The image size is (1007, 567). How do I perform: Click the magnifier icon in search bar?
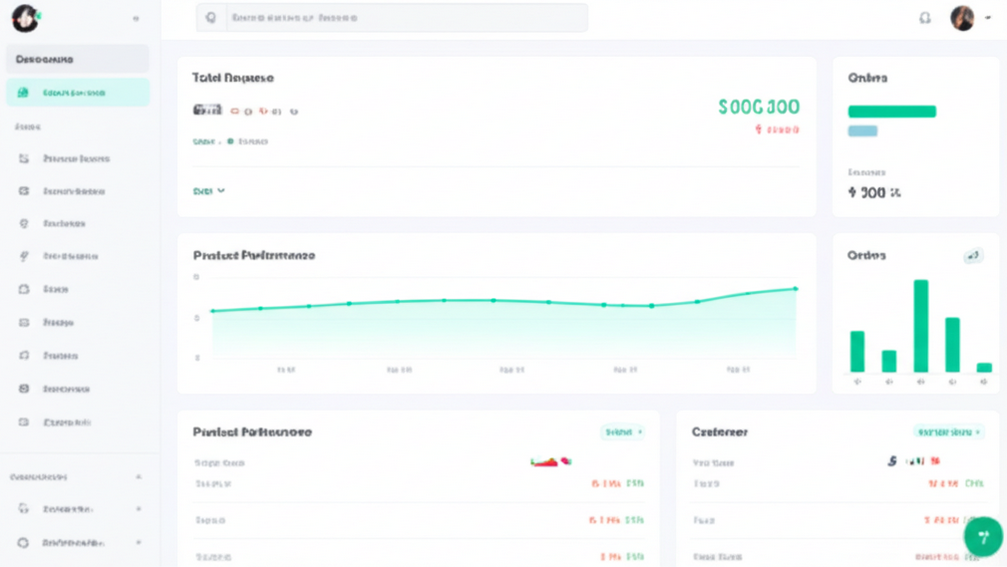(x=211, y=18)
